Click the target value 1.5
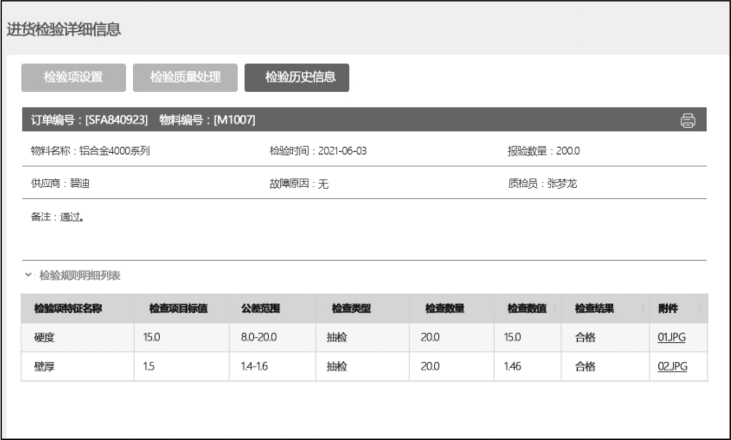The height and width of the screenshot is (440, 731). (149, 366)
